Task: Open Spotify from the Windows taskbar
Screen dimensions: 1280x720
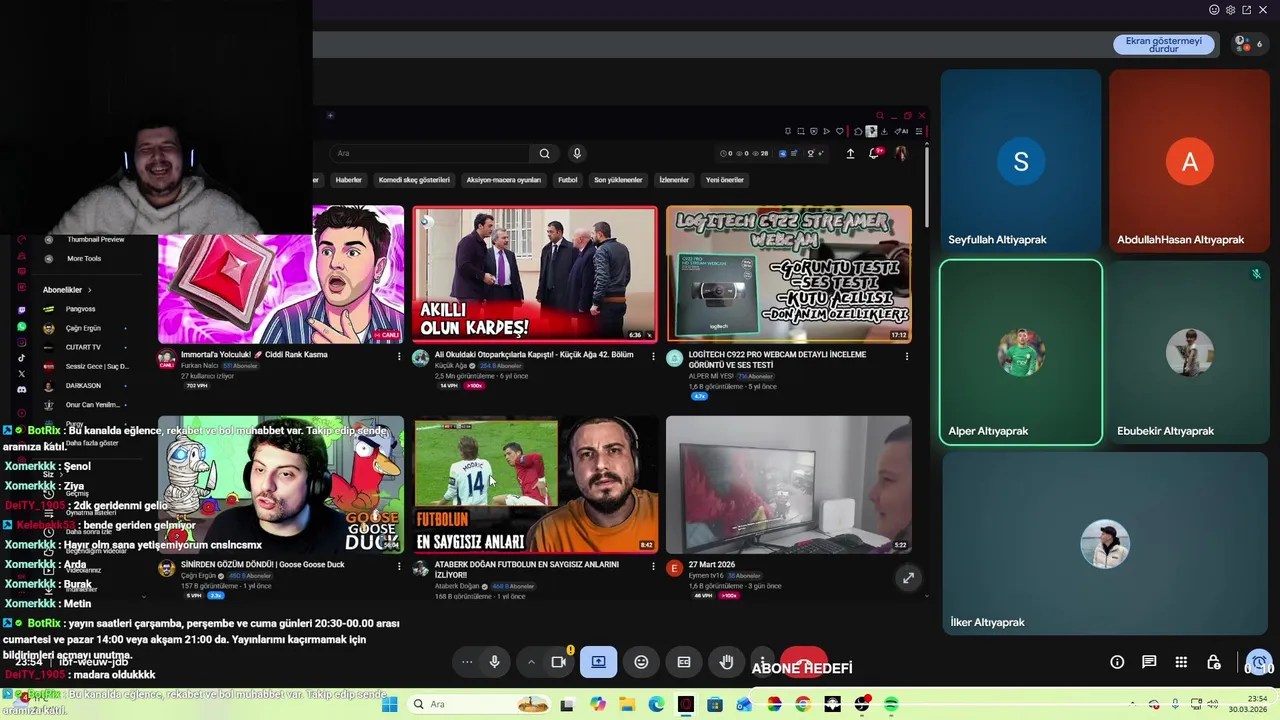Action: point(891,704)
